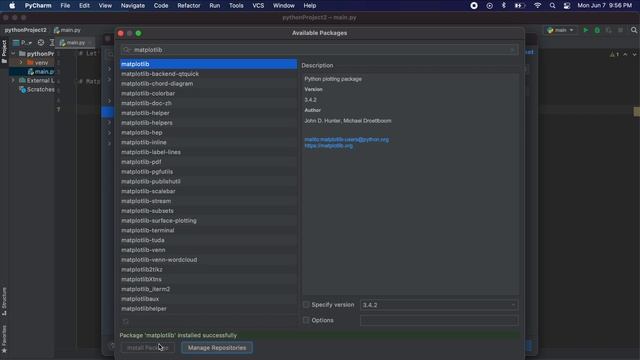The image size is (640, 360).
Task: Clear the package search field
Action: tap(513, 50)
